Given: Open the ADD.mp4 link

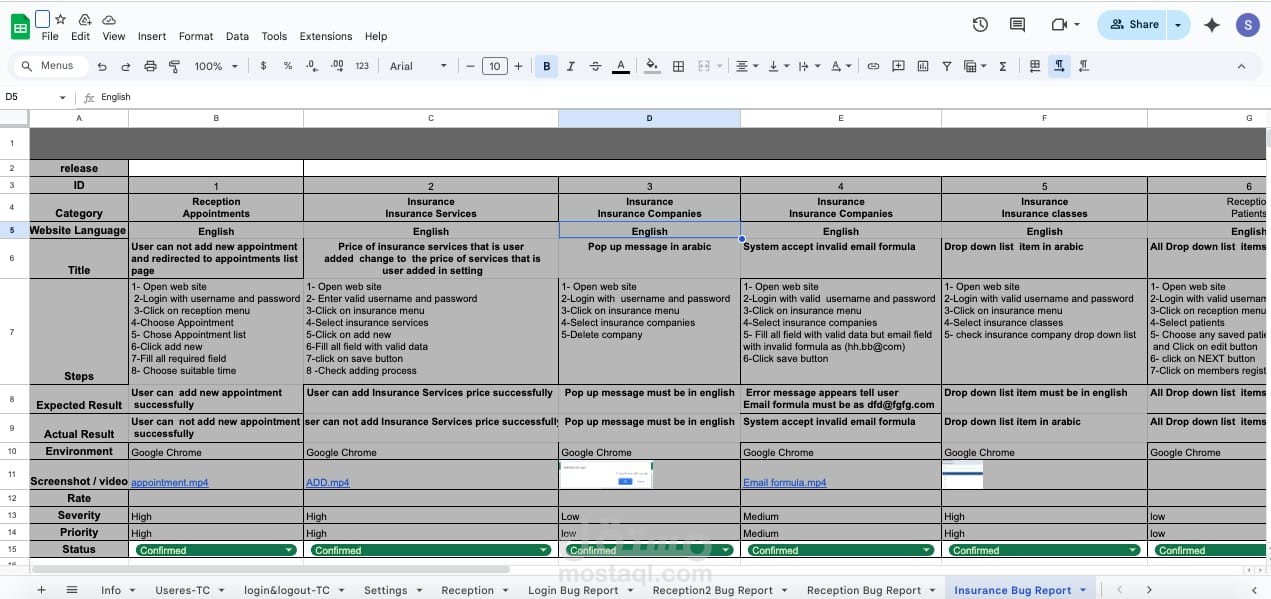Looking at the screenshot, I should coord(328,482).
